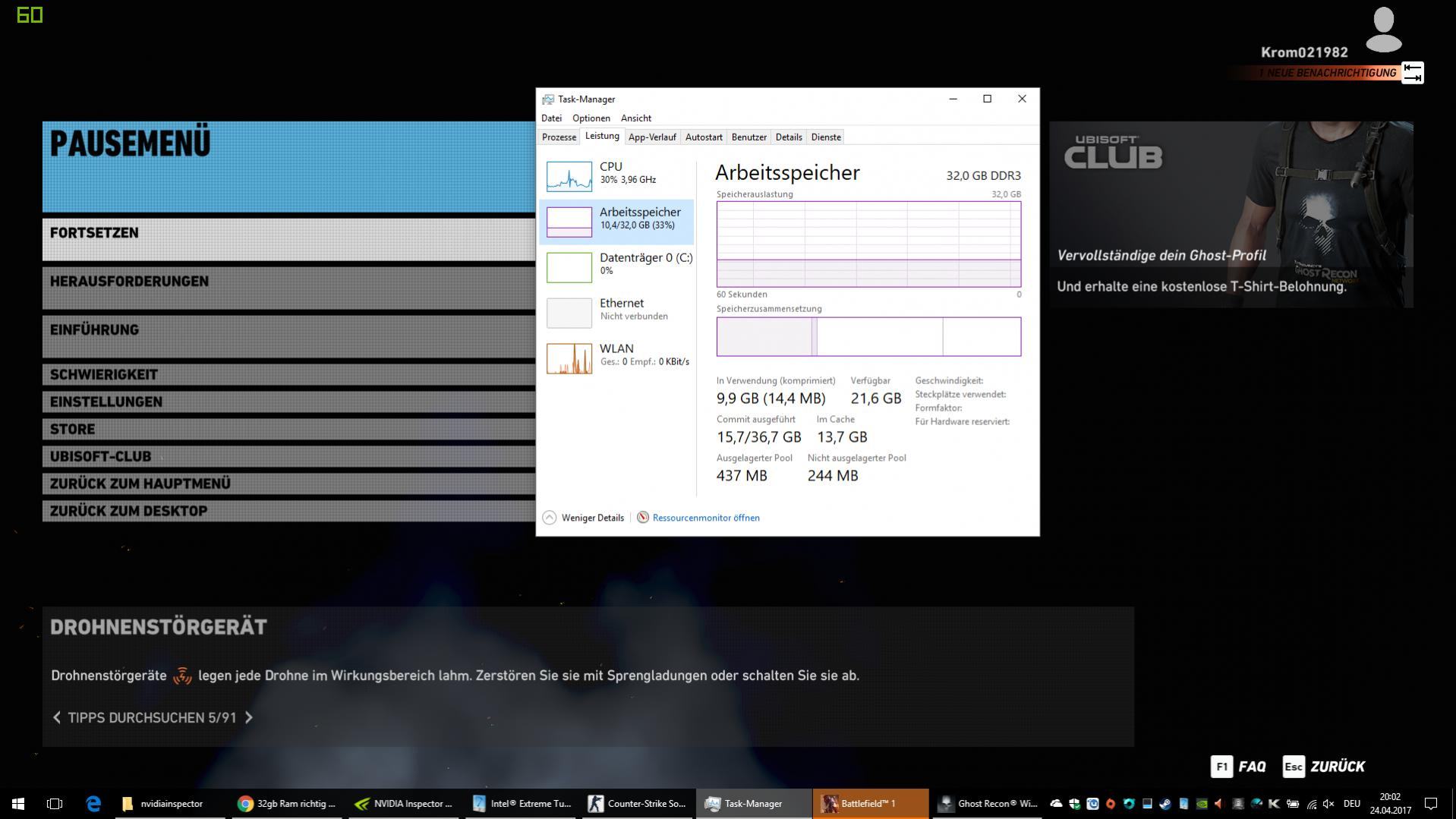This screenshot has height=819, width=1456.
Task: Open the Ansicht menu
Action: (636, 118)
